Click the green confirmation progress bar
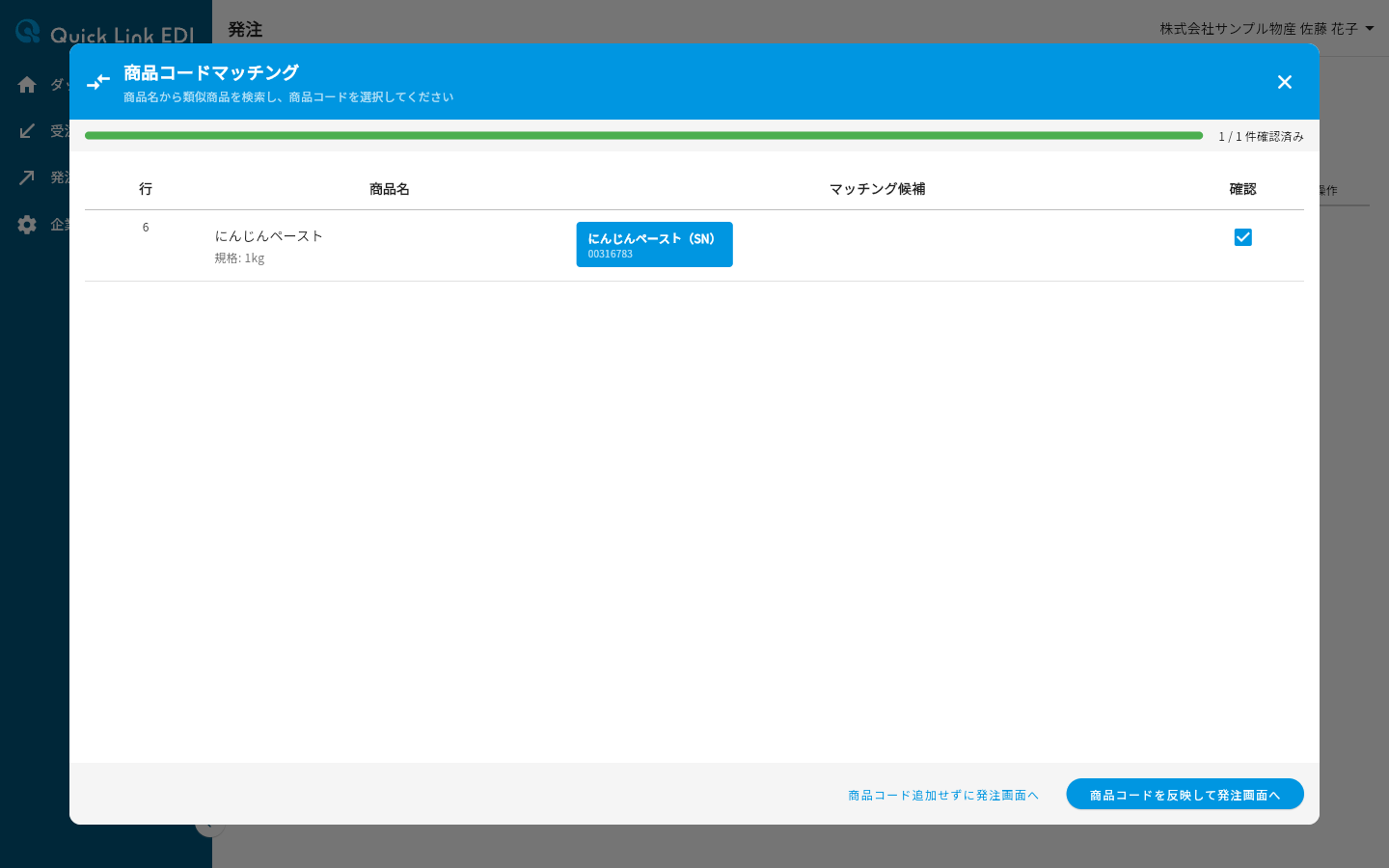 tap(643, 136)
